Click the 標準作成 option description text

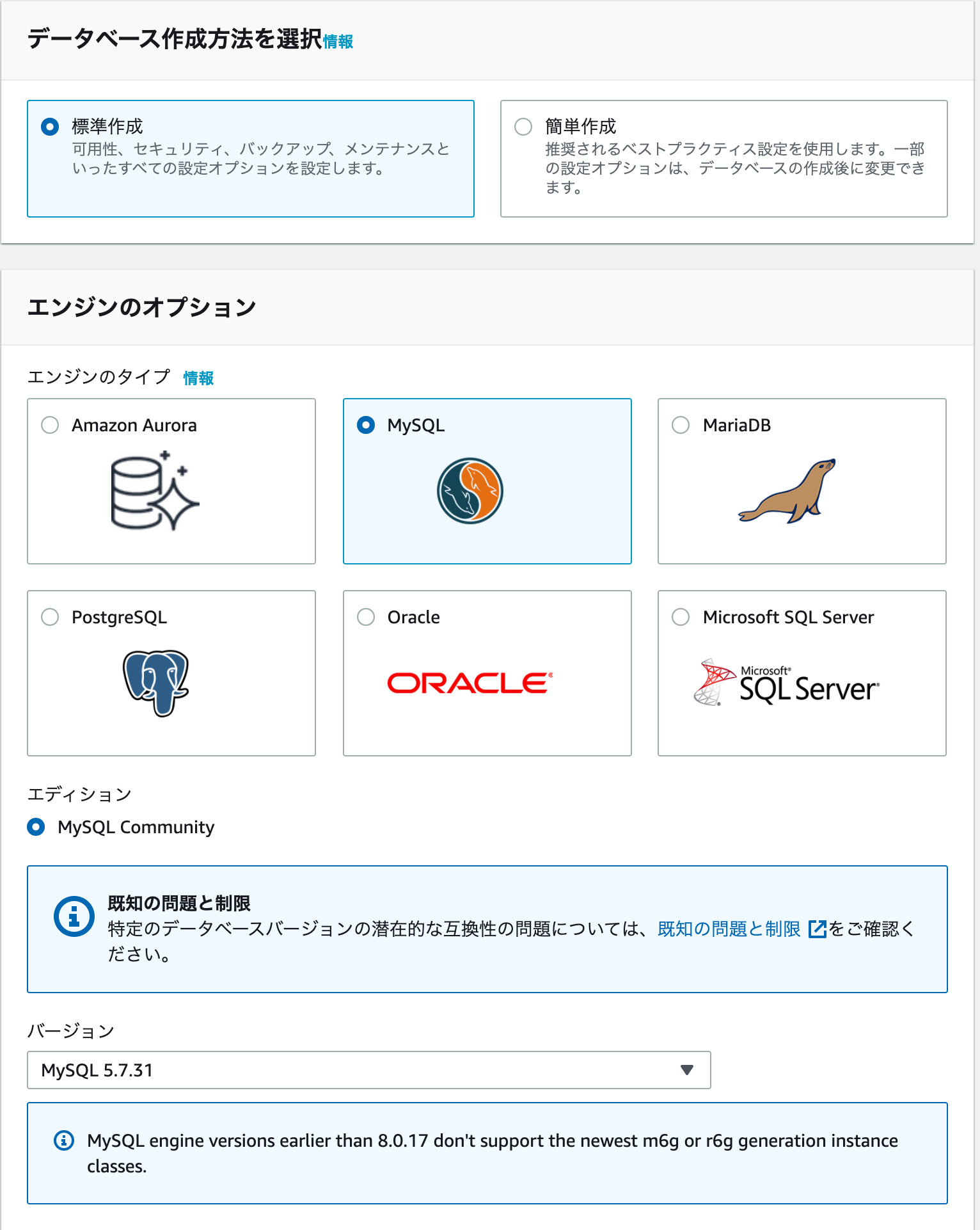tap(261, 159)
